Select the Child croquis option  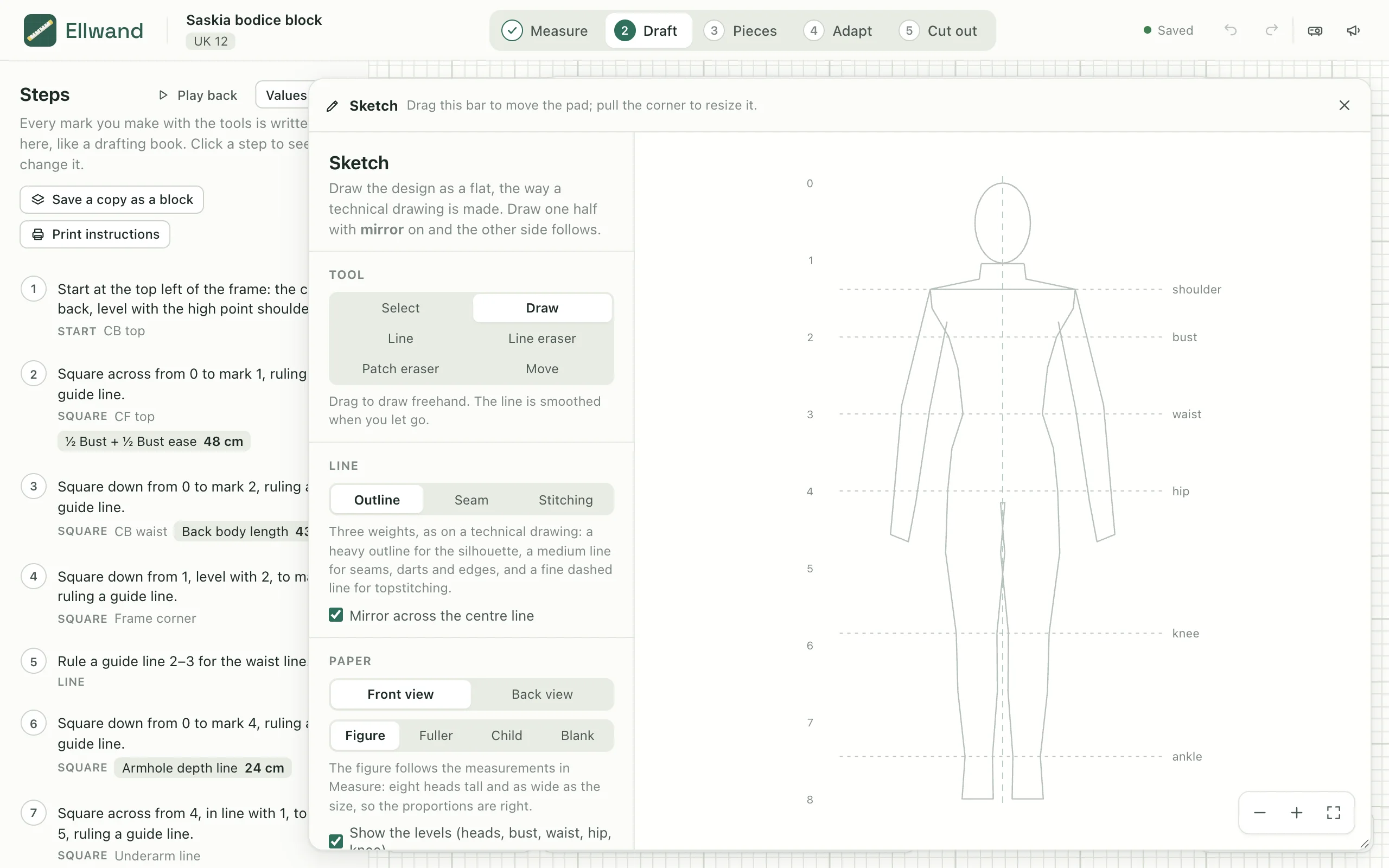(x=507, y=736)
